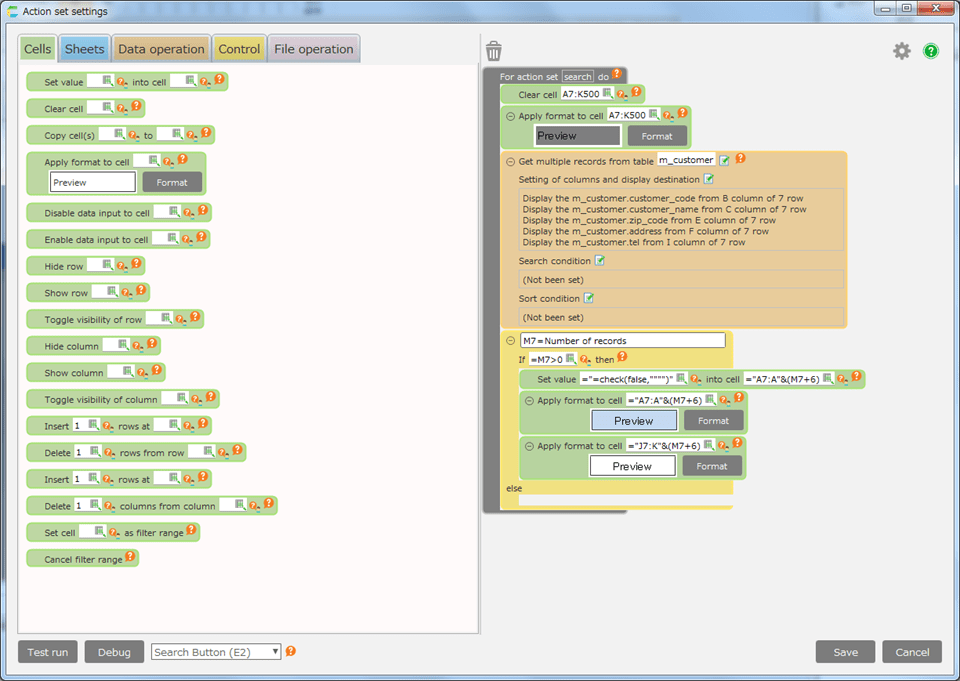Click the Debug button
Viewport: 960px width, 681px height.
[x=114, y=652]
